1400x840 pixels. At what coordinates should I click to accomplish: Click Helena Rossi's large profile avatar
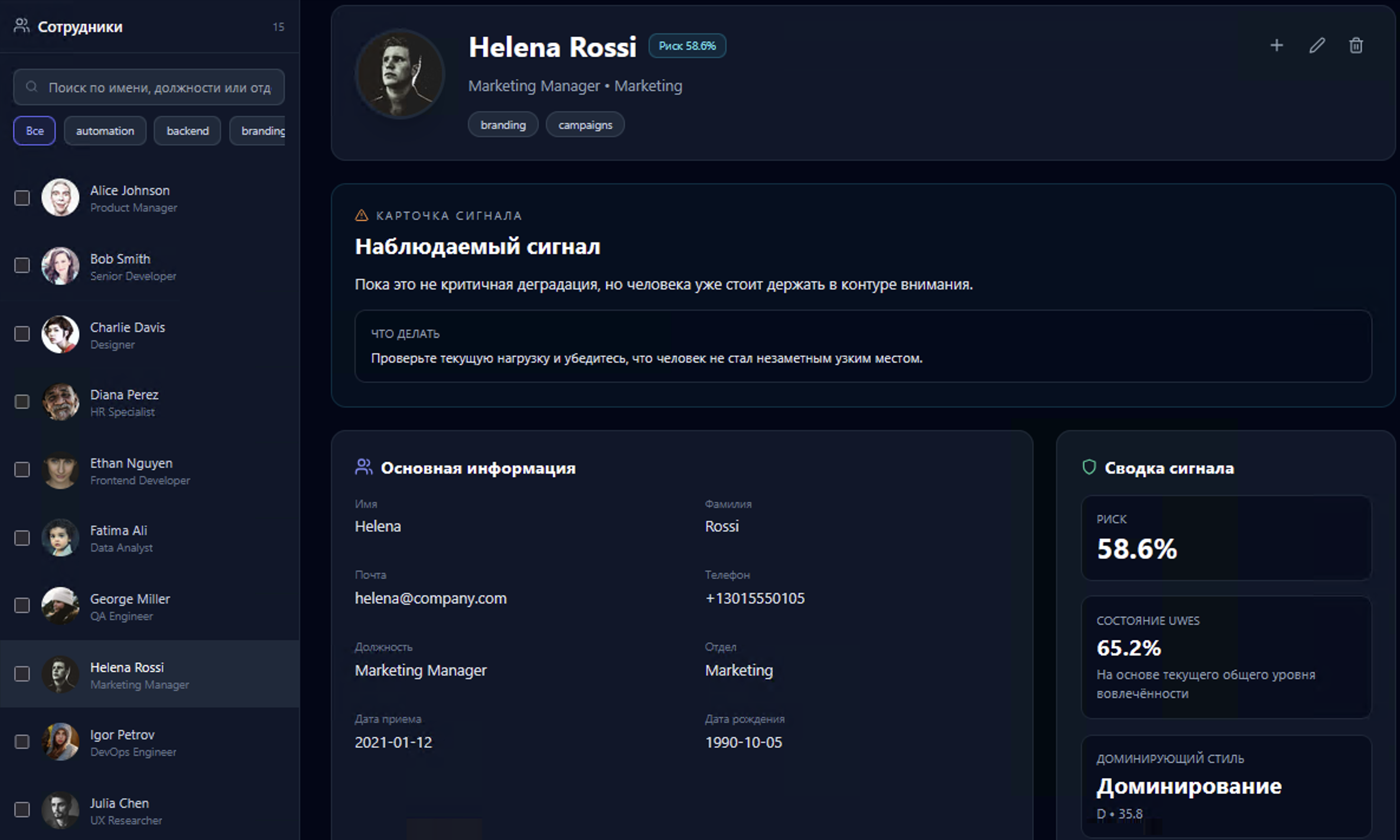(x=400, y=74)
